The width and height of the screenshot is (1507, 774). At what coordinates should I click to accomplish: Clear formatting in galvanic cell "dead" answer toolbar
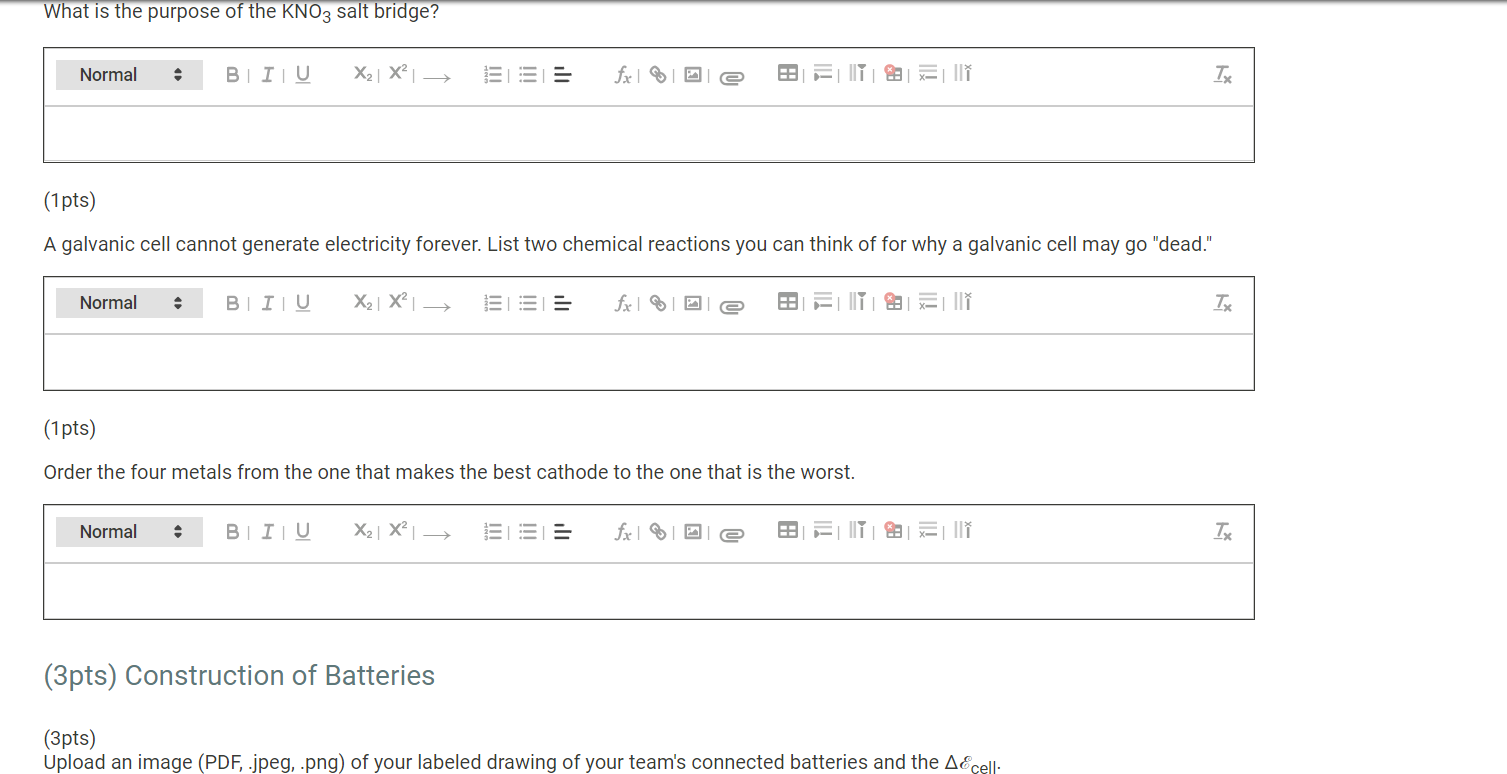[1222, 303]
